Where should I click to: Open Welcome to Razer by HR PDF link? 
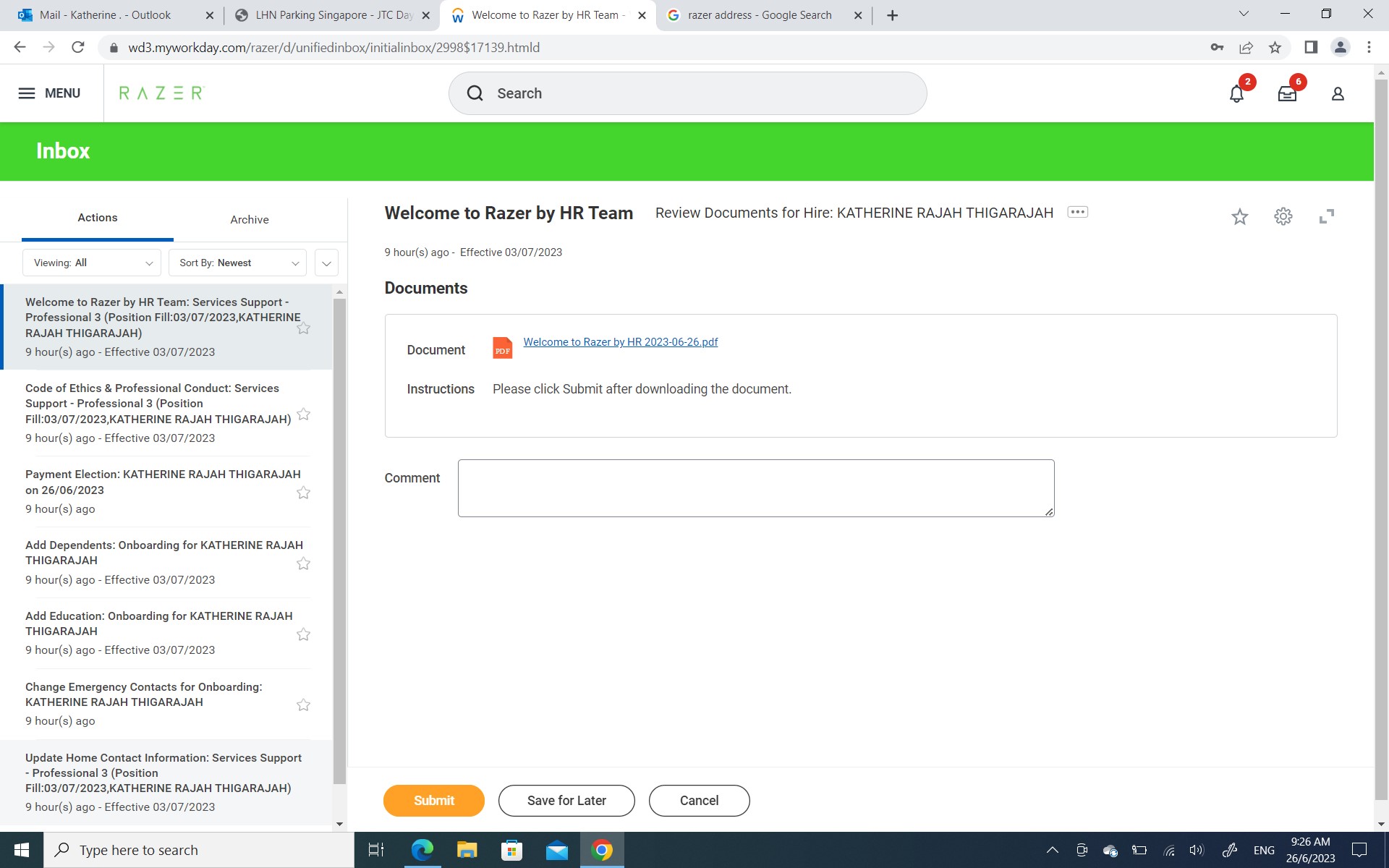(x=621, y=342)
